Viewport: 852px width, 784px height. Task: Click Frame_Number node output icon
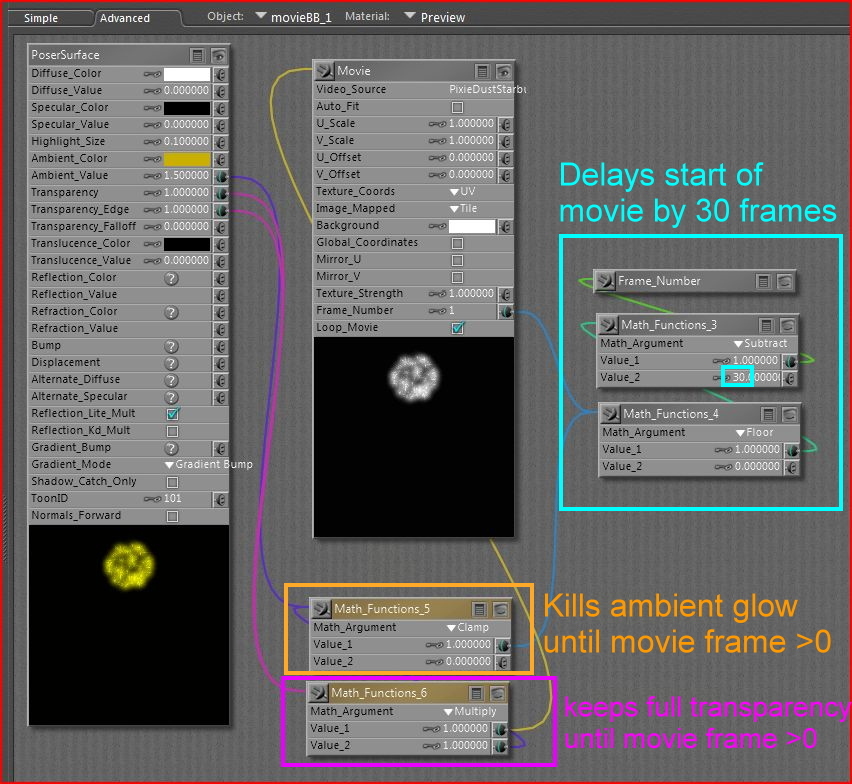(x=605, y=281)
